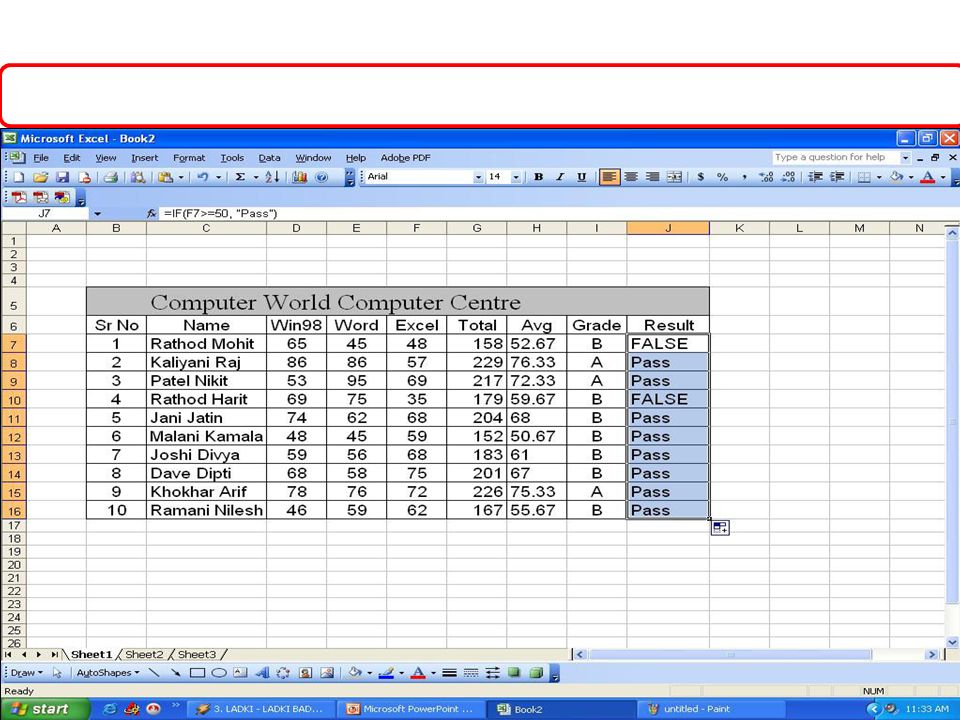Viewport: 960px width, 720px height.
Task: Toggle Underline formatting
Action: click(582, 177)
